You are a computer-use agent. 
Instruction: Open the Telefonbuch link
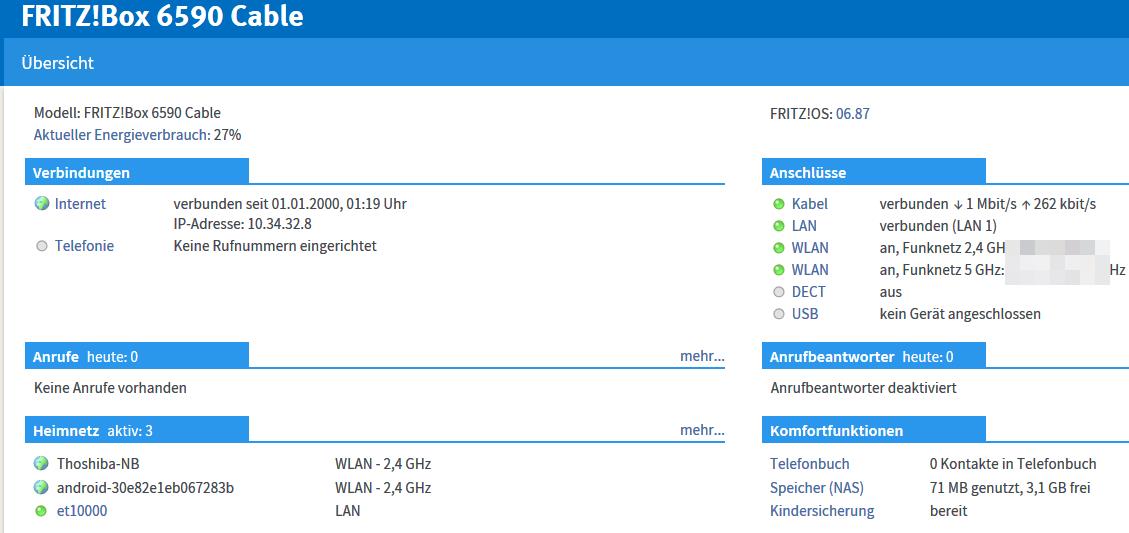point(809,464)
